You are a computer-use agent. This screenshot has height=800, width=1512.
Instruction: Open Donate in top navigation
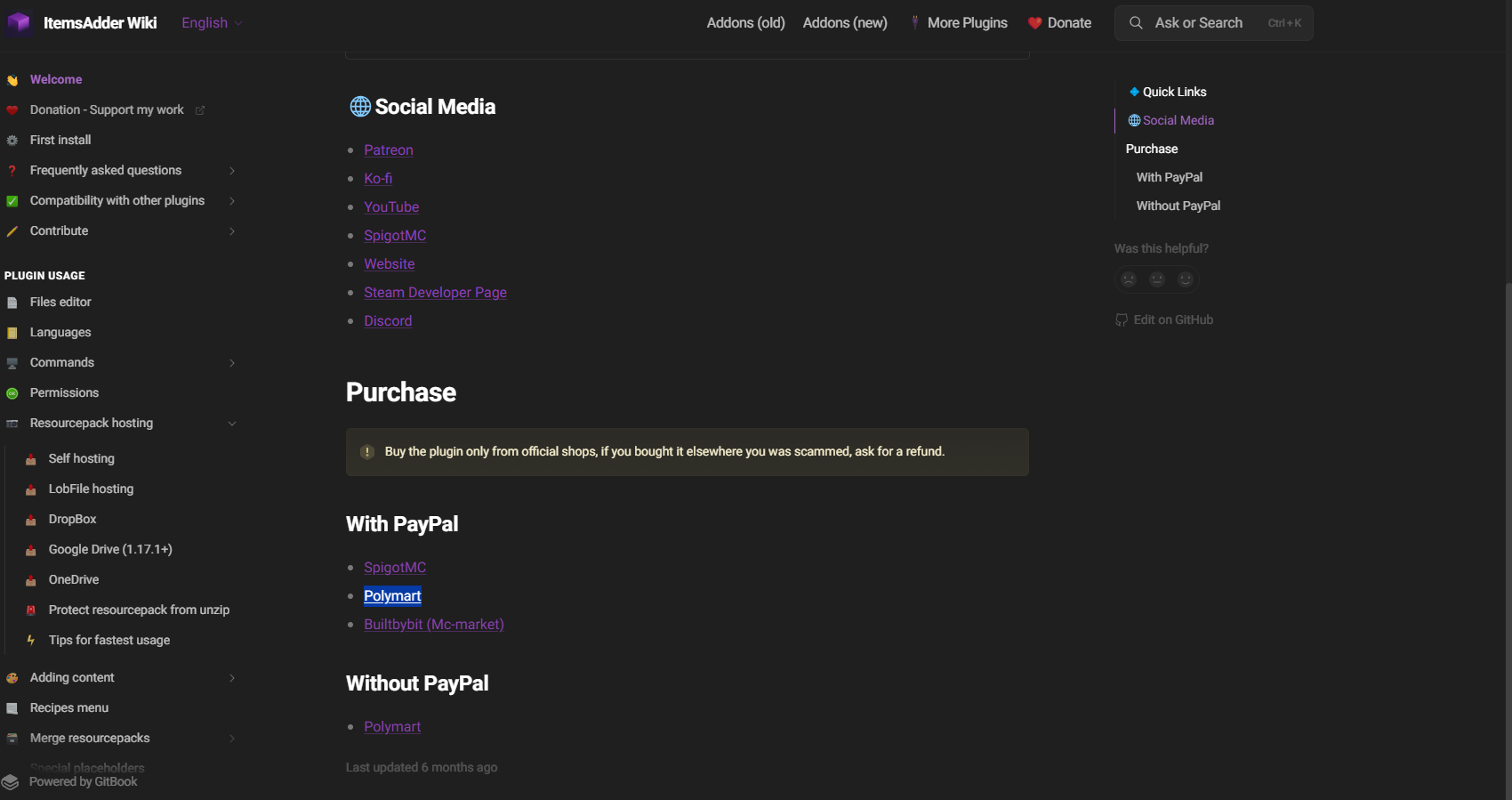(x=1059, y=23)
